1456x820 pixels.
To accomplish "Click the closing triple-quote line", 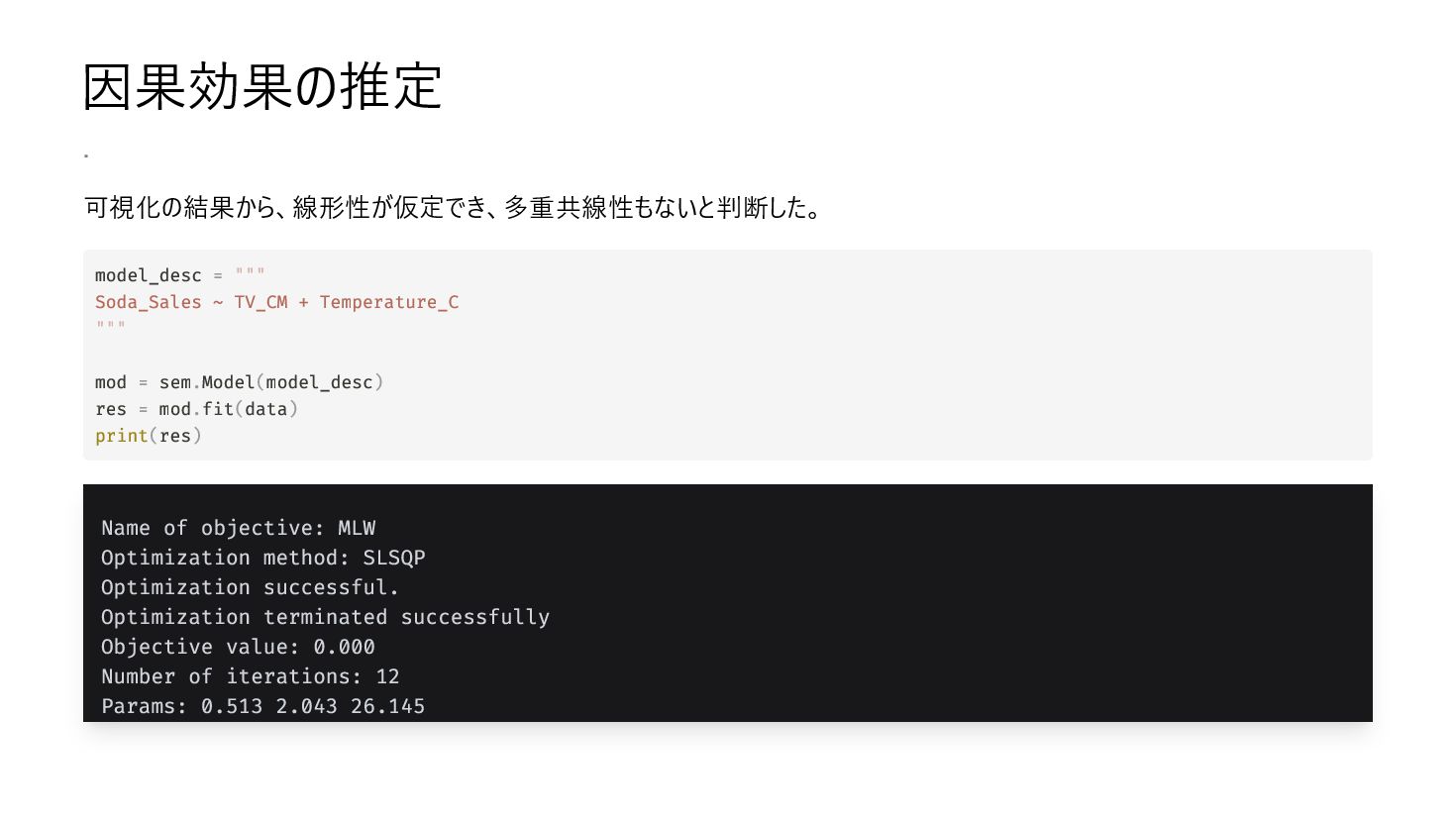I will (111, 326).
